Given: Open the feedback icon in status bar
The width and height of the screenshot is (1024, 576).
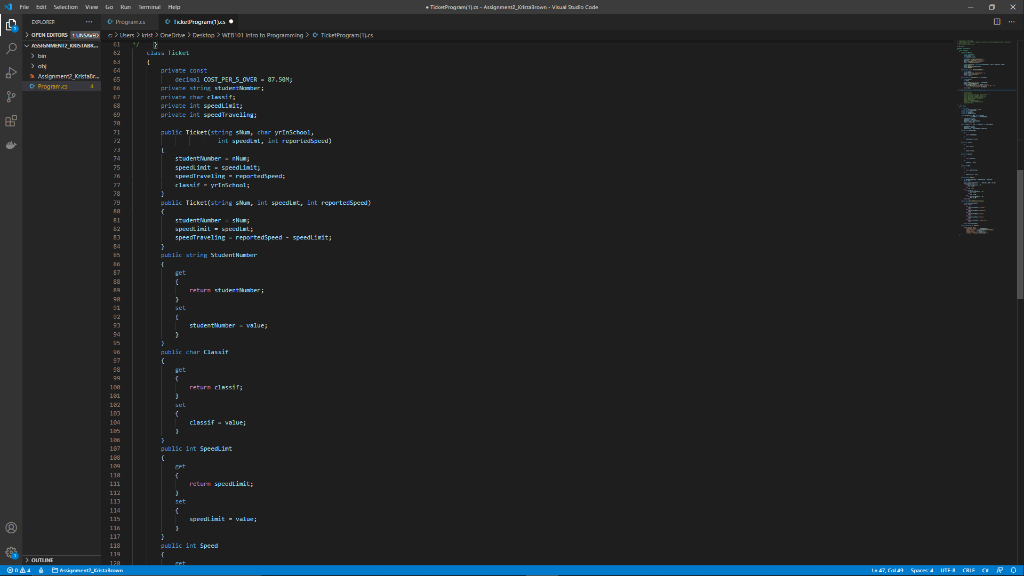Looking at the screenshot, I should [x=1000, y=570].
